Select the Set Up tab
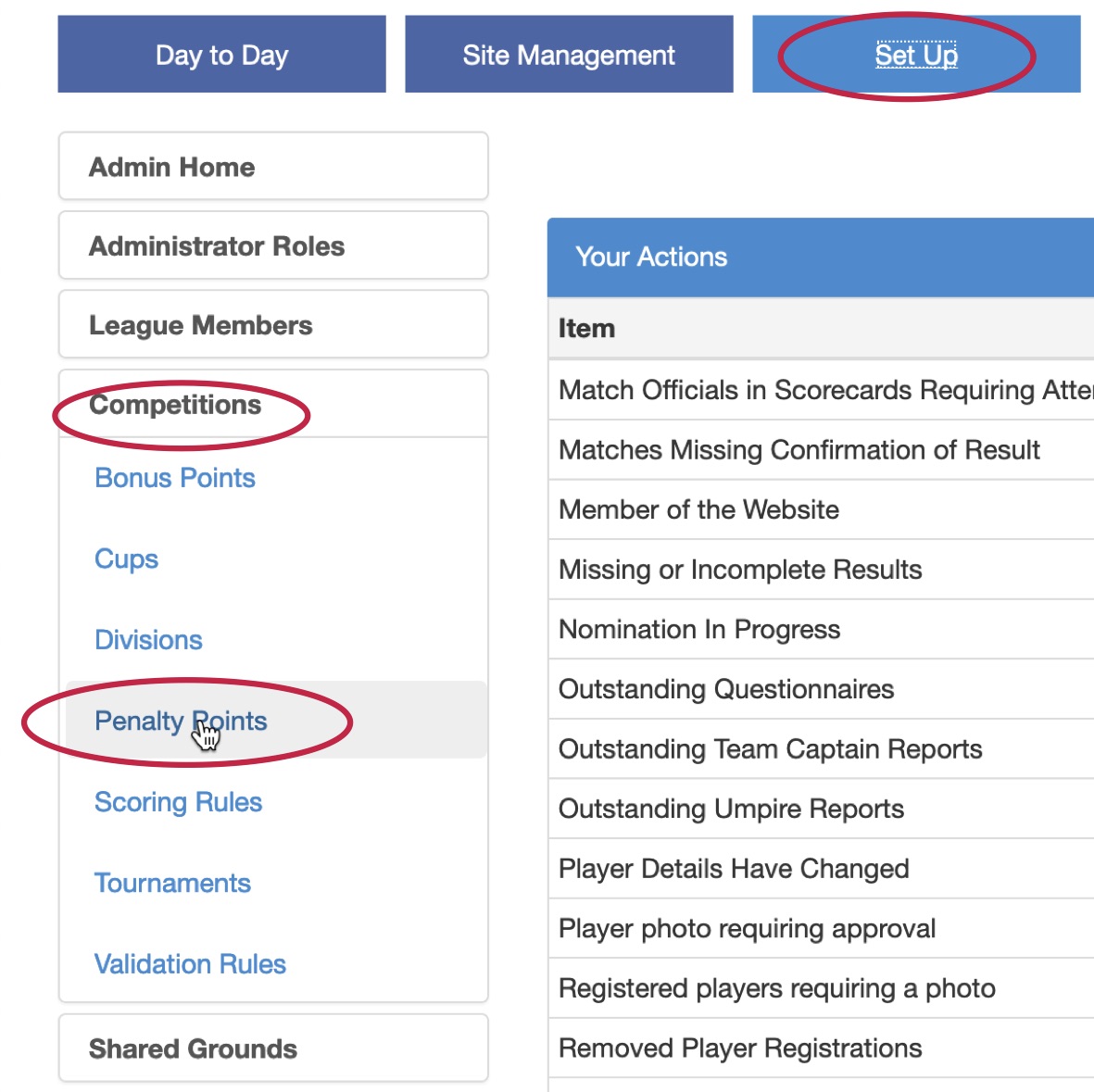The height and width of the screenshot is (1092, 1094). (916, 55)
